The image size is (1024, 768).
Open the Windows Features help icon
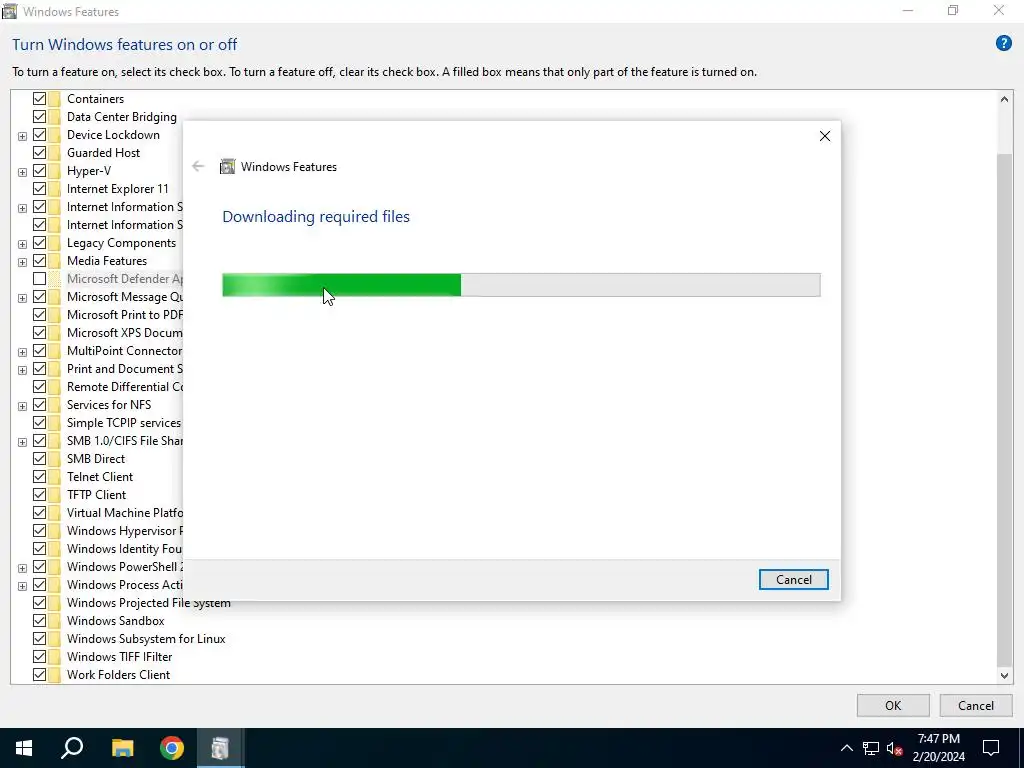[1003, 44]
